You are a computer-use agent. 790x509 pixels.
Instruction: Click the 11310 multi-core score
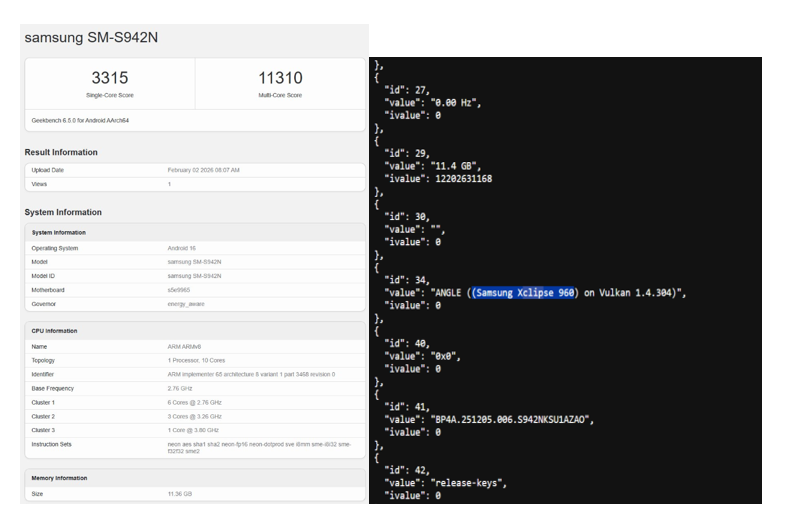pyautogui.click(x=279, y=79)
